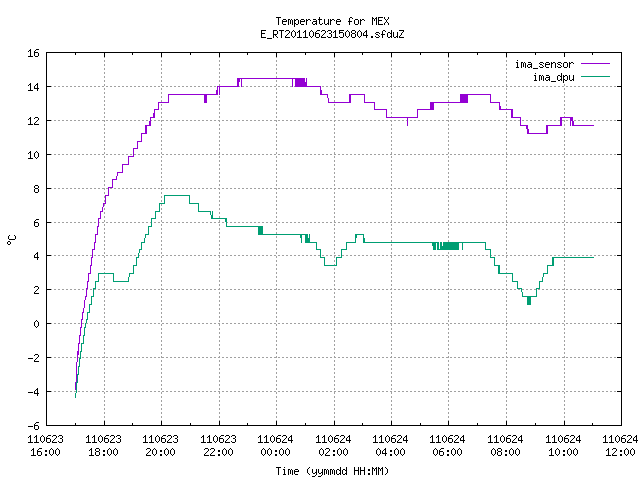Click the x-axis tick label 110623 18:00

pyautogui.click(x=103, y=446)
